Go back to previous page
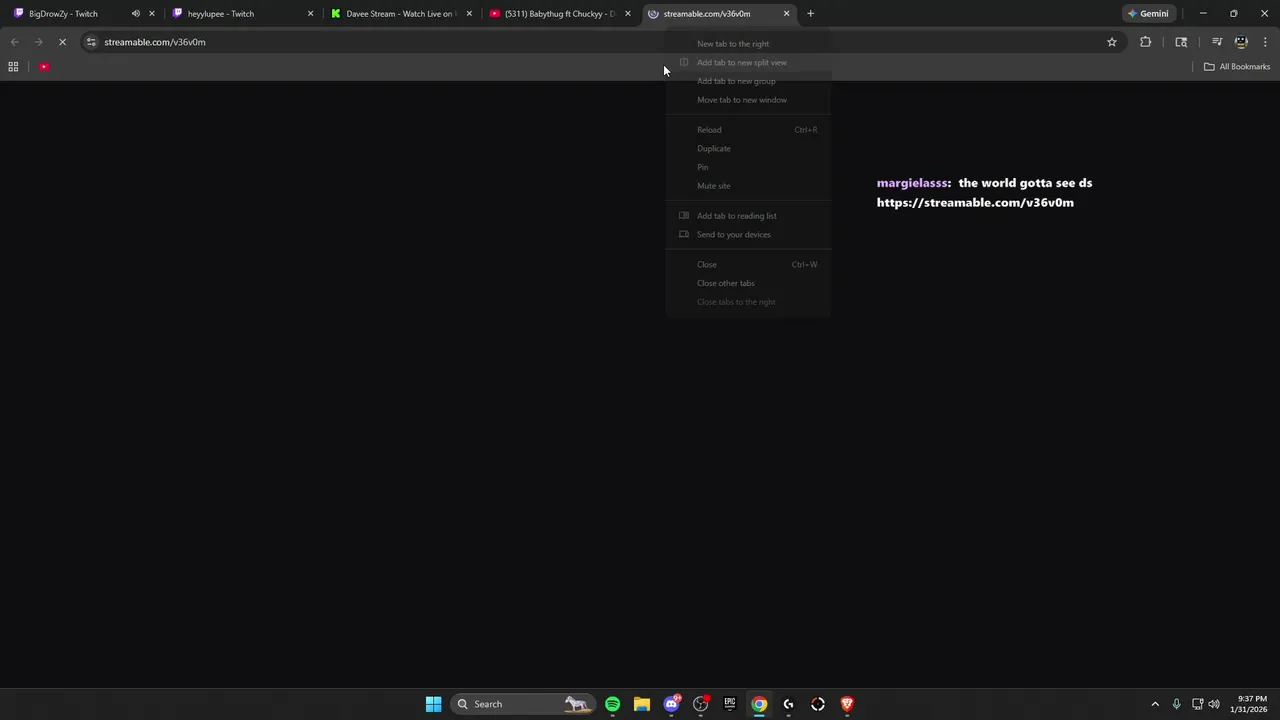Viewport: 1280px width, 720px height. pyautogui.click(x=14, y=42)
